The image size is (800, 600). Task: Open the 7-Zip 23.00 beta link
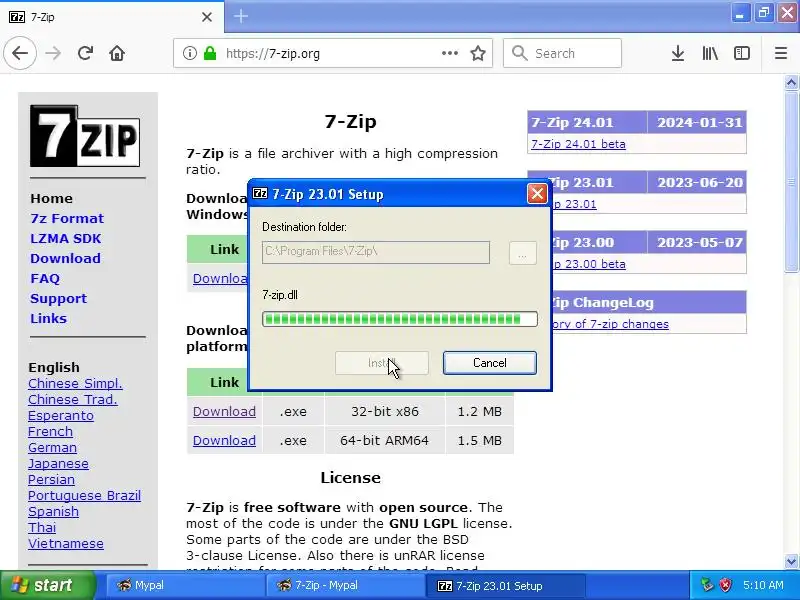[590, 264]
